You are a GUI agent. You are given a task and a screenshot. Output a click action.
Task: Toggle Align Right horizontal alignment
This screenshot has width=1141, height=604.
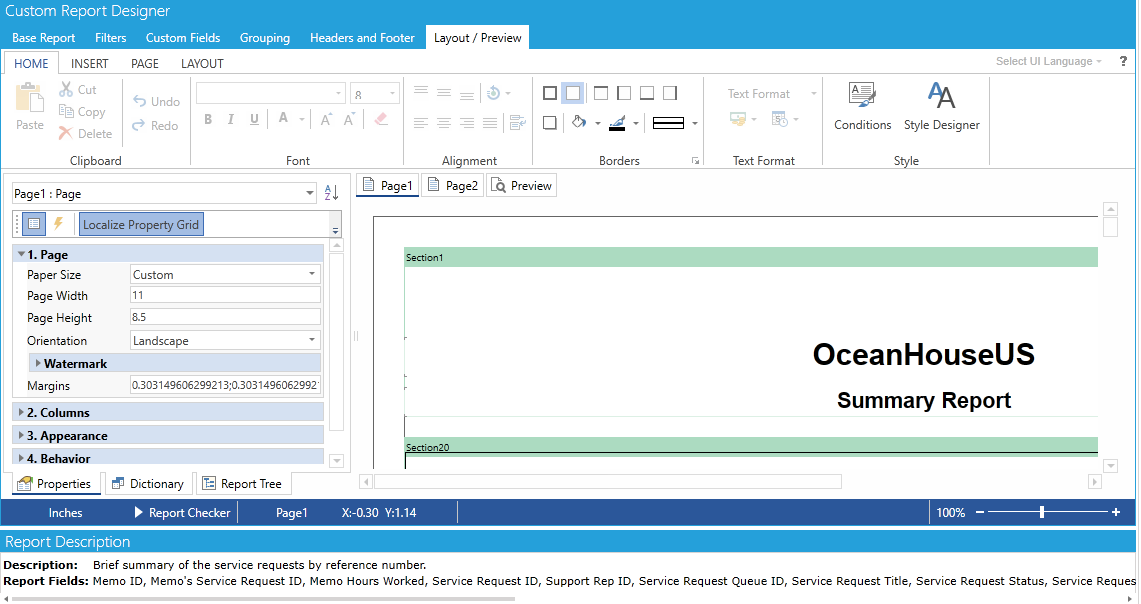pos(467,123)
